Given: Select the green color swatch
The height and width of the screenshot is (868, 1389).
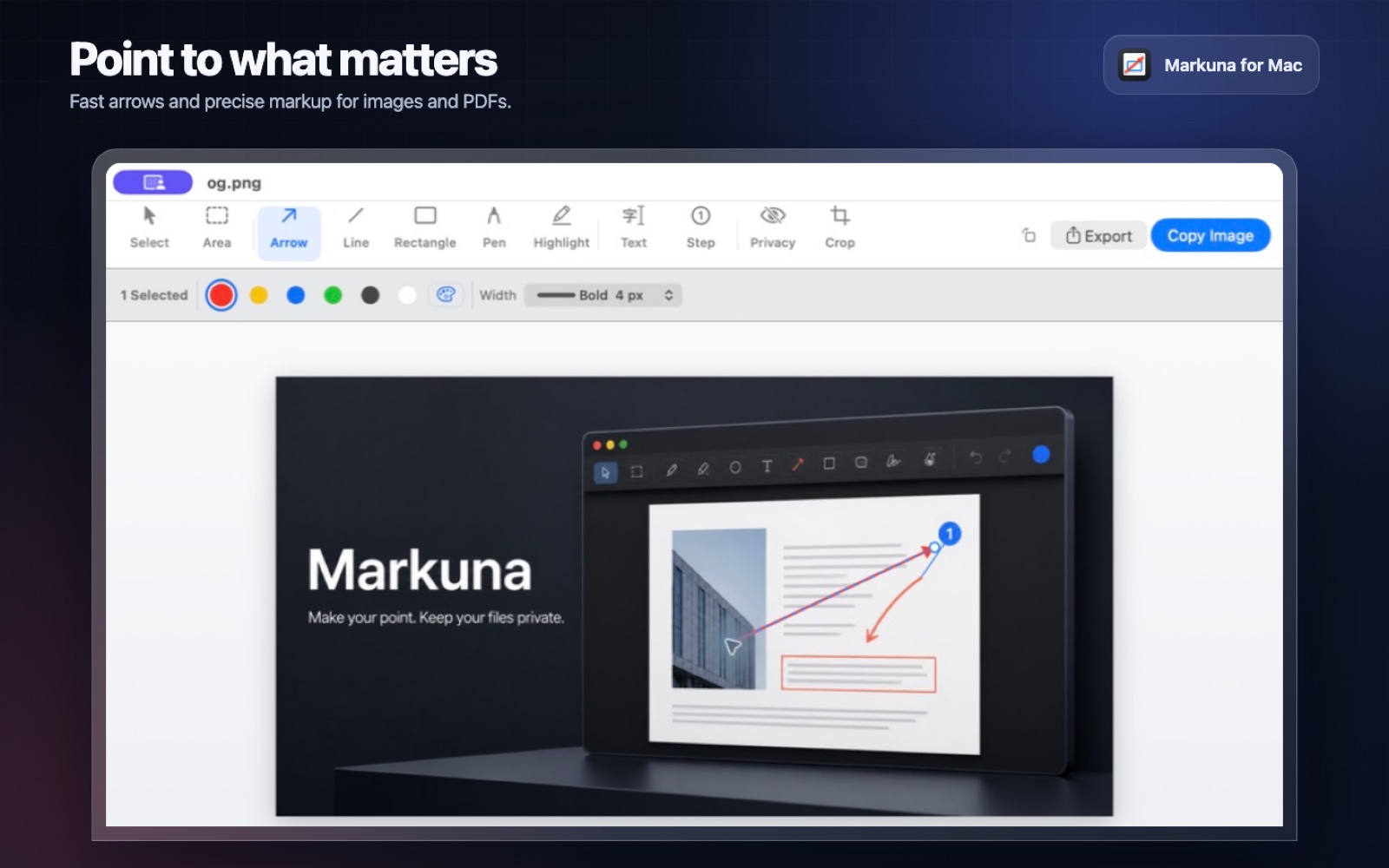Looking at the screenshot, I should click(x=333, y=295).
